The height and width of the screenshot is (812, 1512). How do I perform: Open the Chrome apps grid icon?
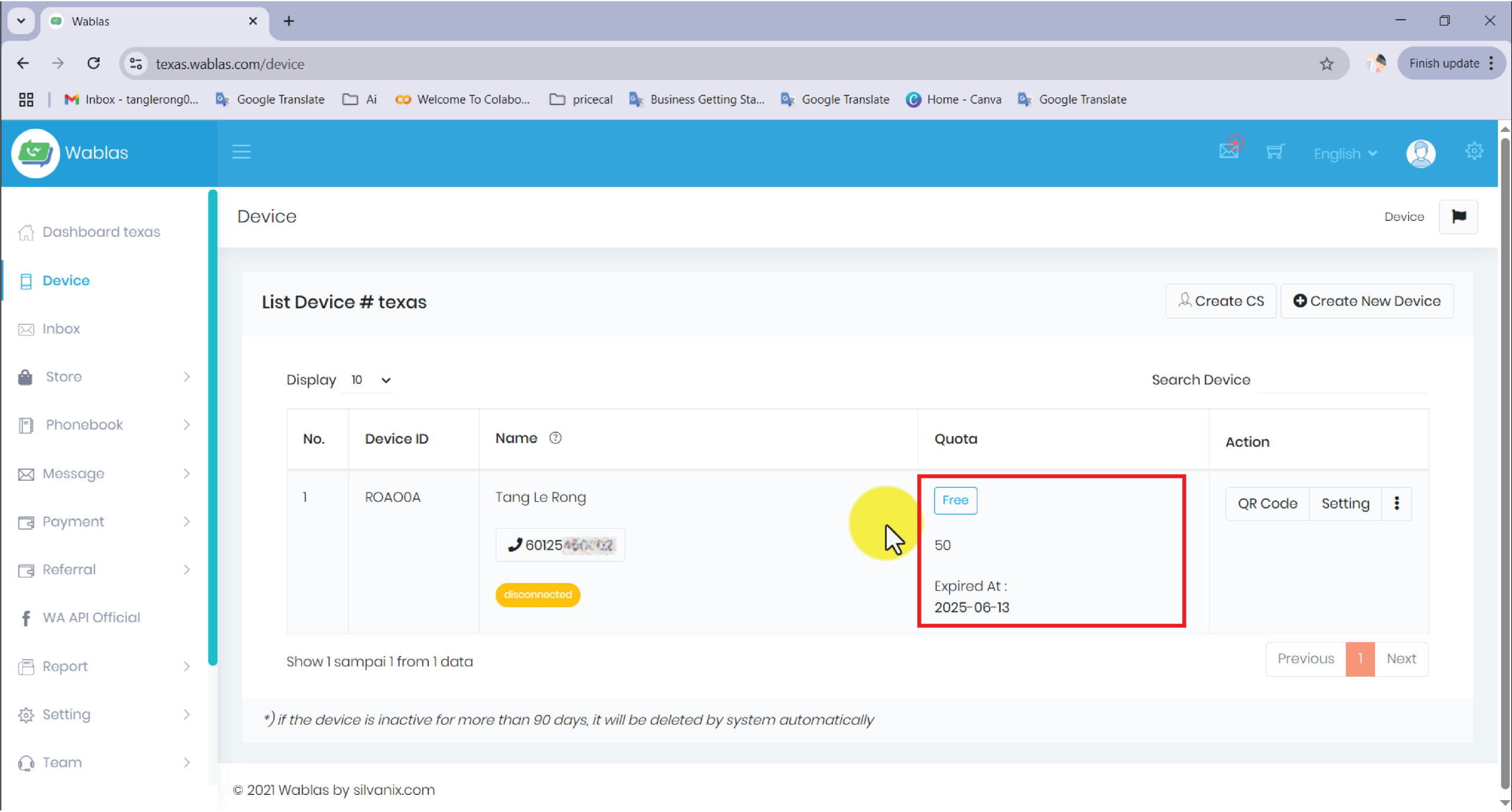pos(26,99)
